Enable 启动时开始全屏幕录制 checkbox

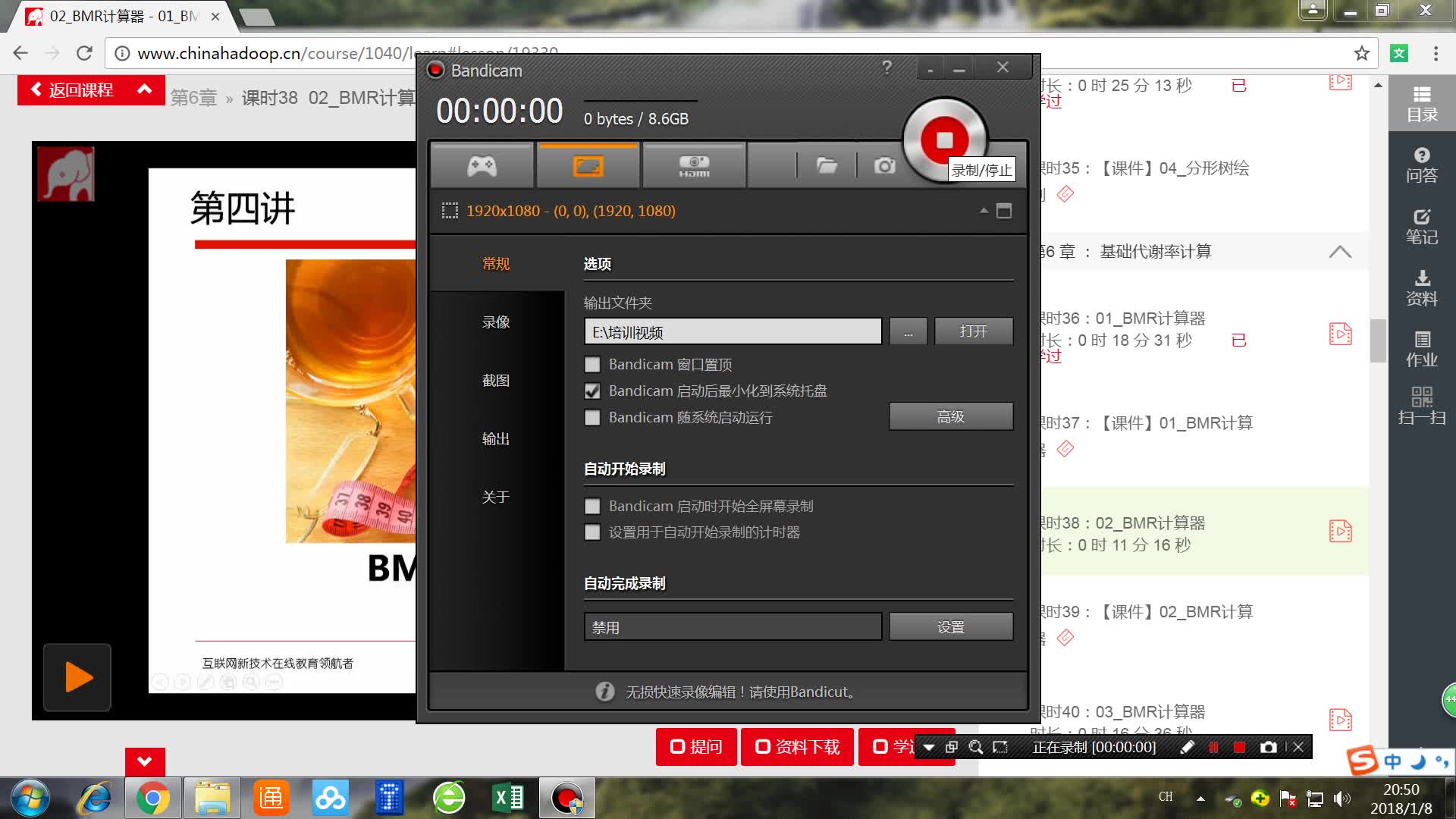coord(592,506)
